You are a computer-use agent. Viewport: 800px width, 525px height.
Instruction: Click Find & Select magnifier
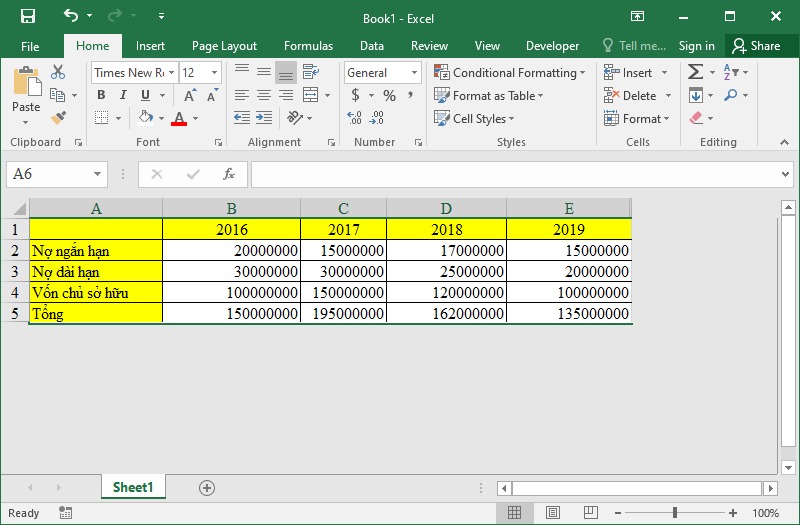(731, 95)
